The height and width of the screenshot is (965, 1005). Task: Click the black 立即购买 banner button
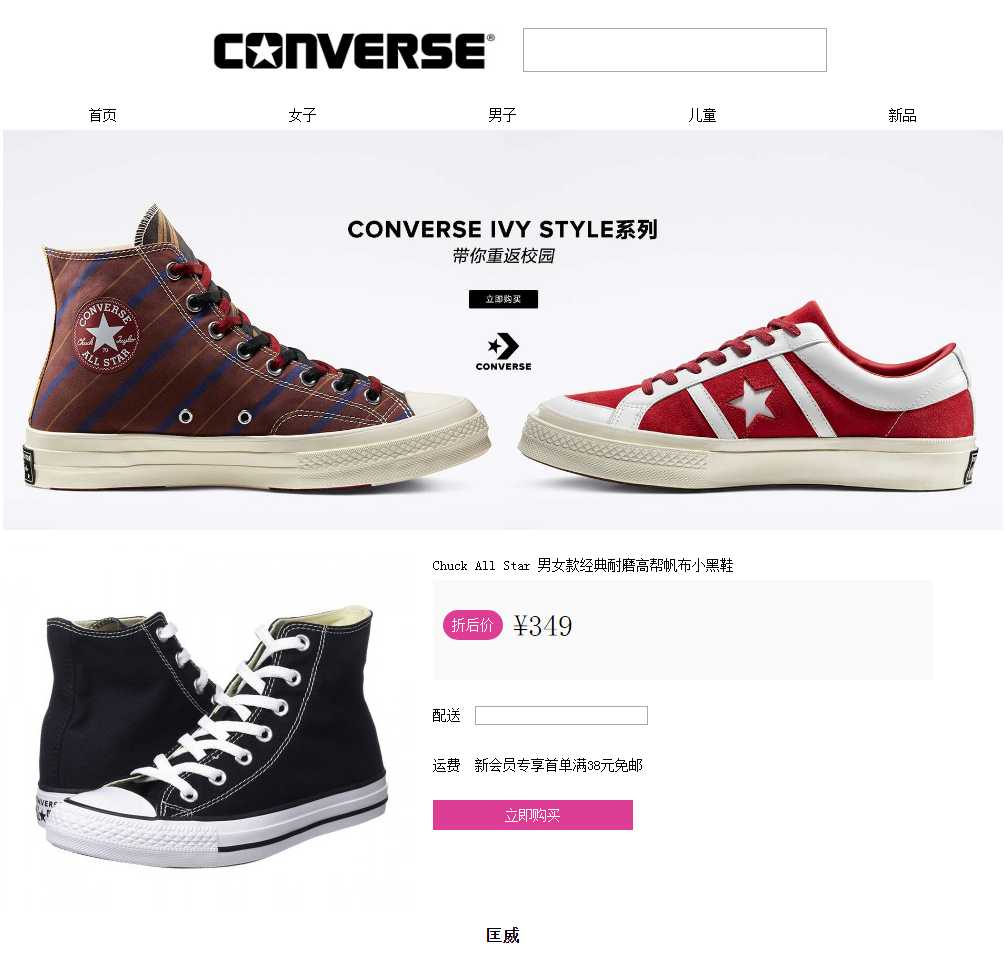click(x=503, y=299)
